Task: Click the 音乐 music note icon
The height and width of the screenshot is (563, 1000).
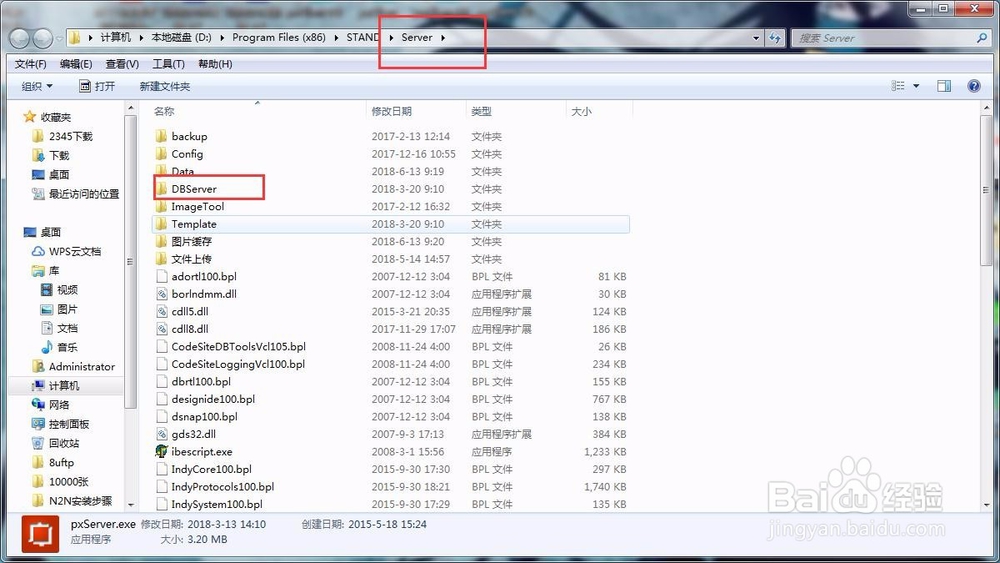Action: coord(47,347)
